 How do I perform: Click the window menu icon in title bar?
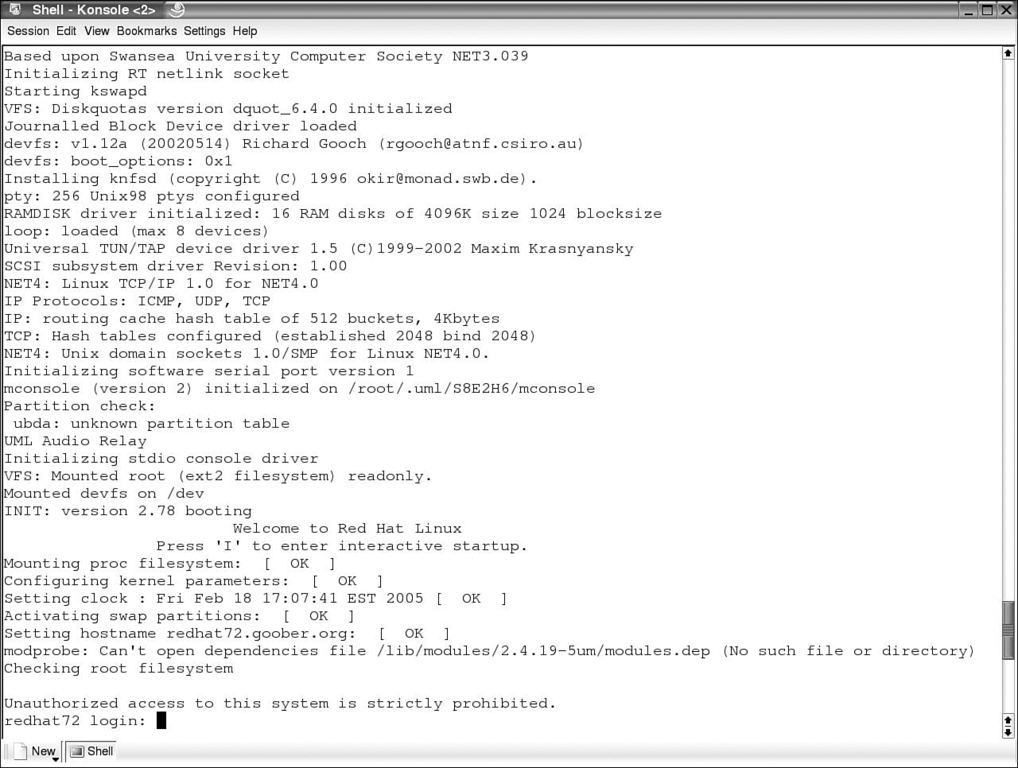pyautogui.click(x=14, y=10)
